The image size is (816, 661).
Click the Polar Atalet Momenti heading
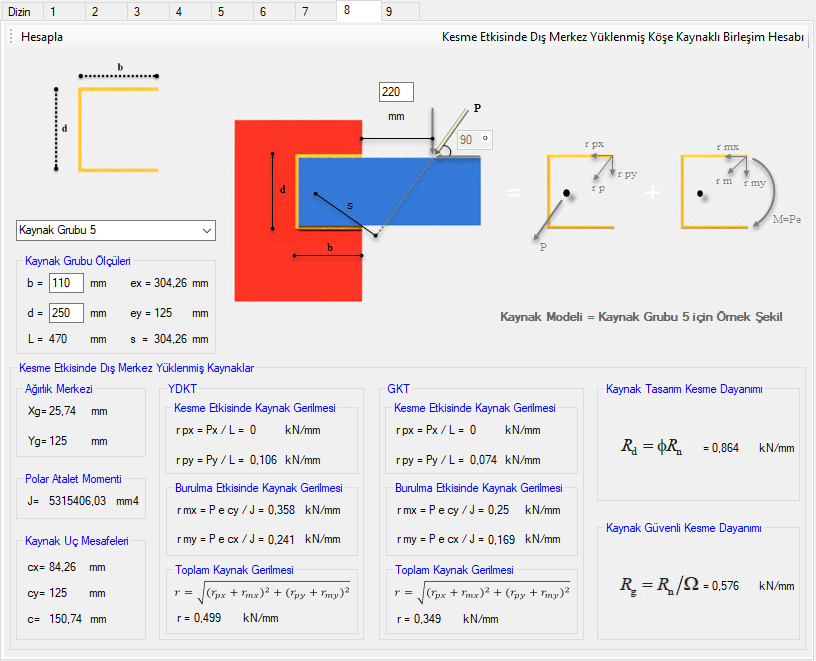[73, 479]
